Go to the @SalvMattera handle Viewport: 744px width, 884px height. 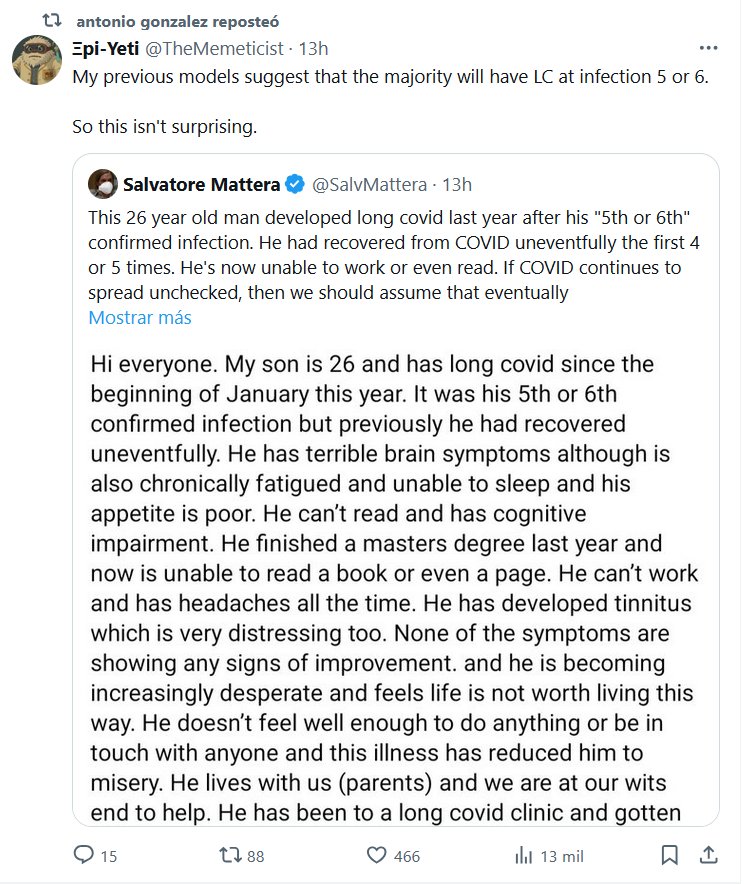(x=372, y=185)
